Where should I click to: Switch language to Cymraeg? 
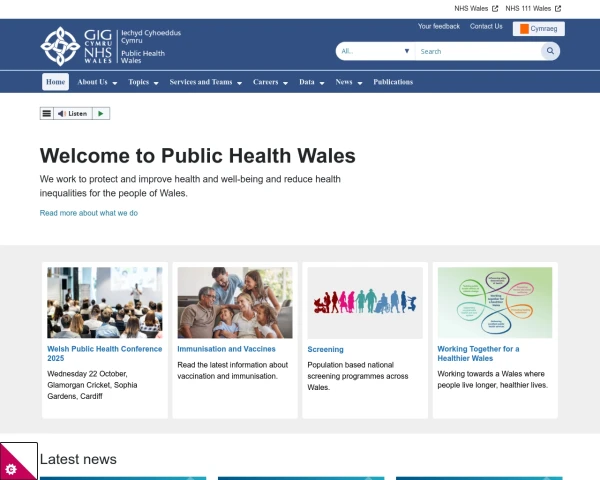click(x=538, y=29)
